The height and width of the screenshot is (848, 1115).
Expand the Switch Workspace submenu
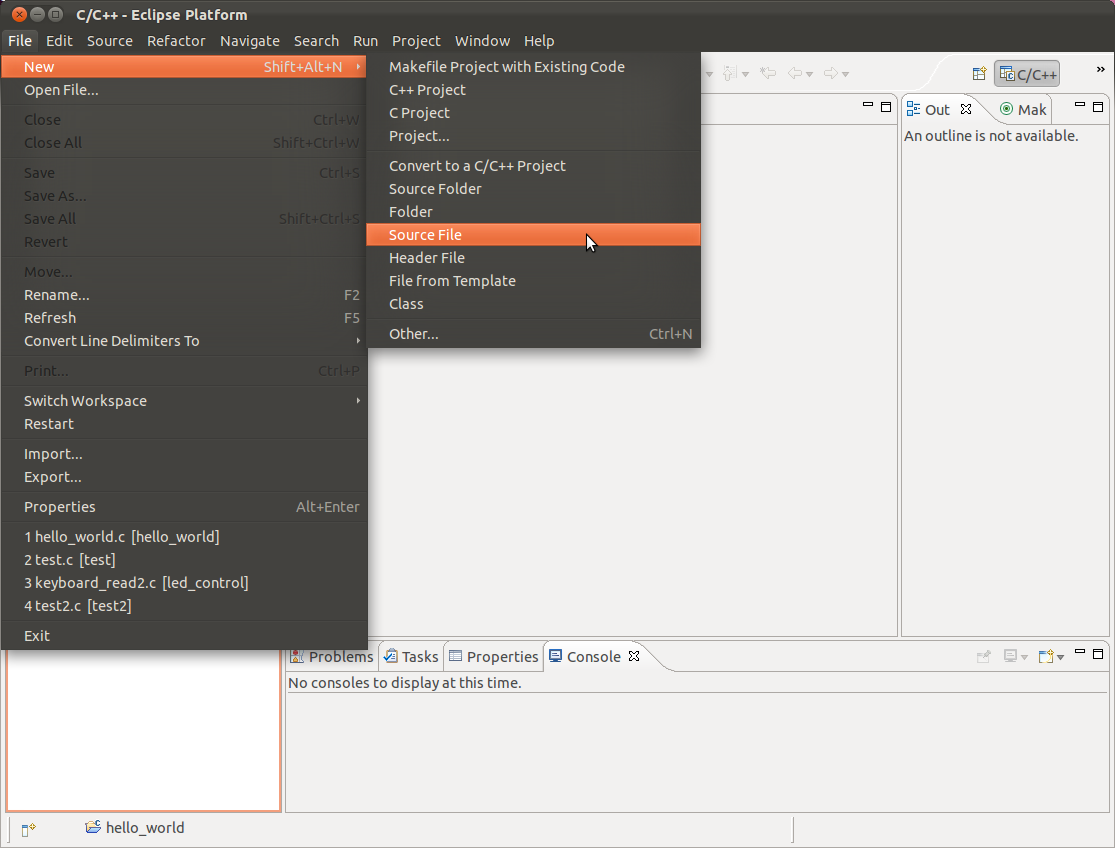click(183, 401)
